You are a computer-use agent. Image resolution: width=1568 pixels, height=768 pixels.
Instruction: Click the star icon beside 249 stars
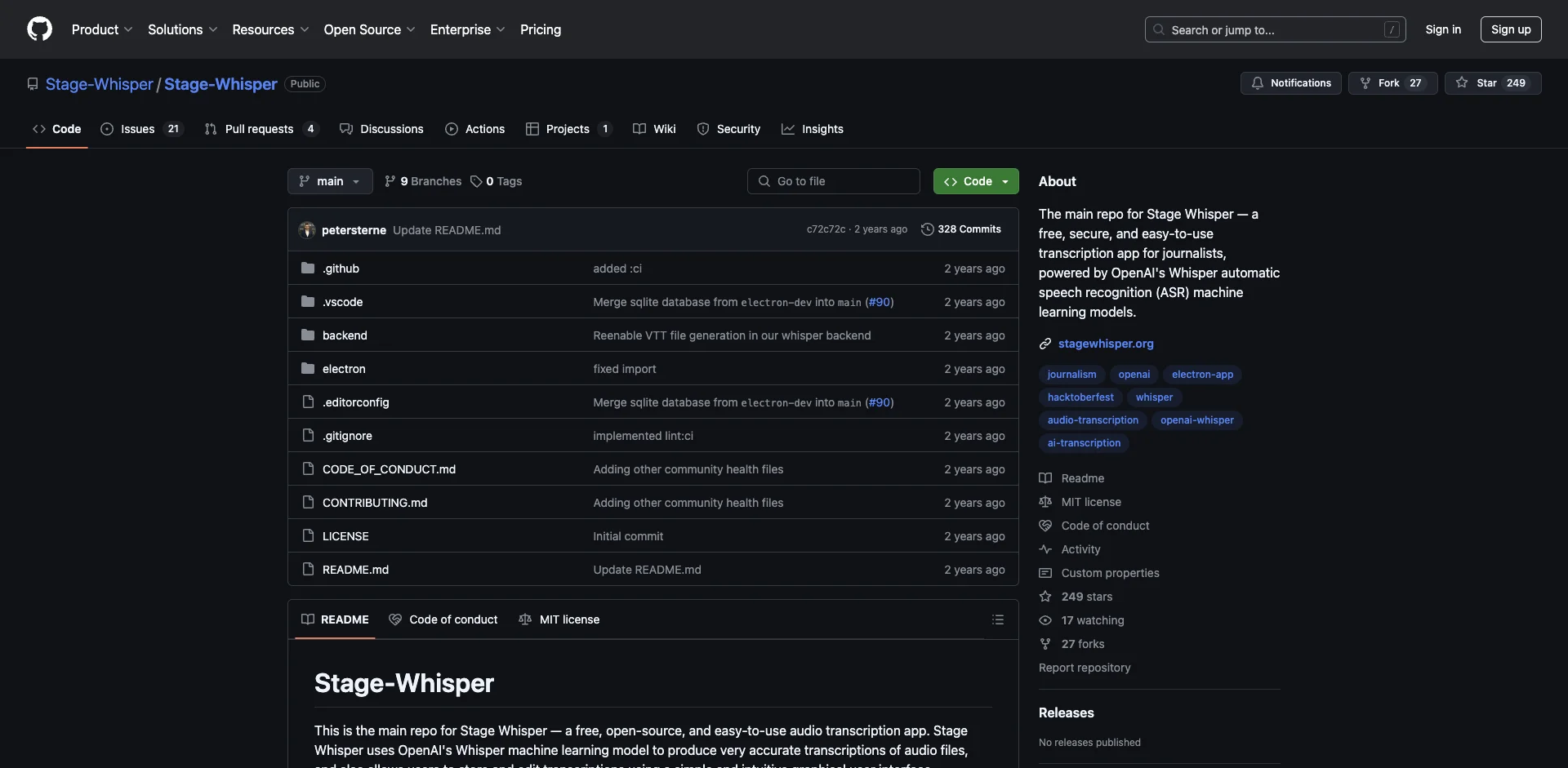pos(1045,597)
